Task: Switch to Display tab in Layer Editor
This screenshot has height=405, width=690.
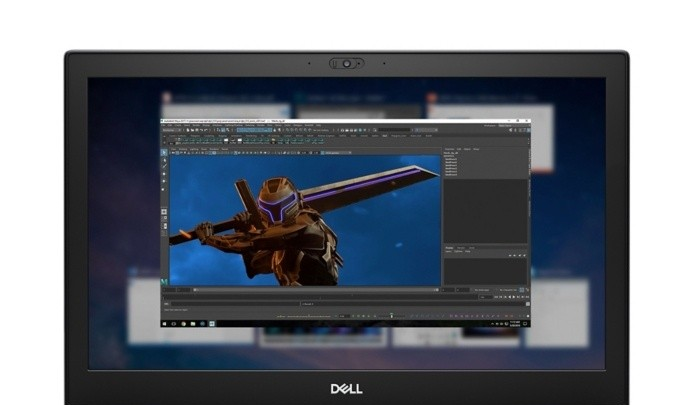Action: 449,248
